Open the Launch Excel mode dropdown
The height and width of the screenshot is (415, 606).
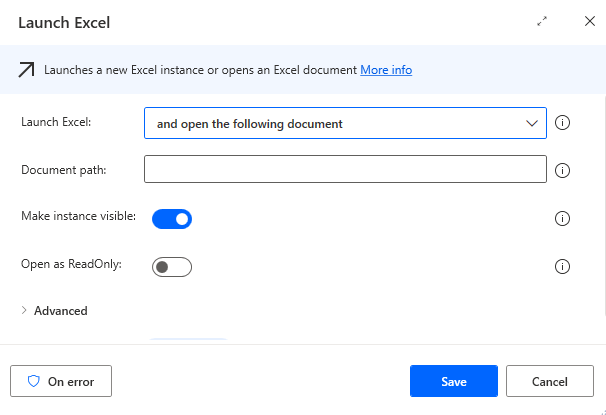click(345, 123)
